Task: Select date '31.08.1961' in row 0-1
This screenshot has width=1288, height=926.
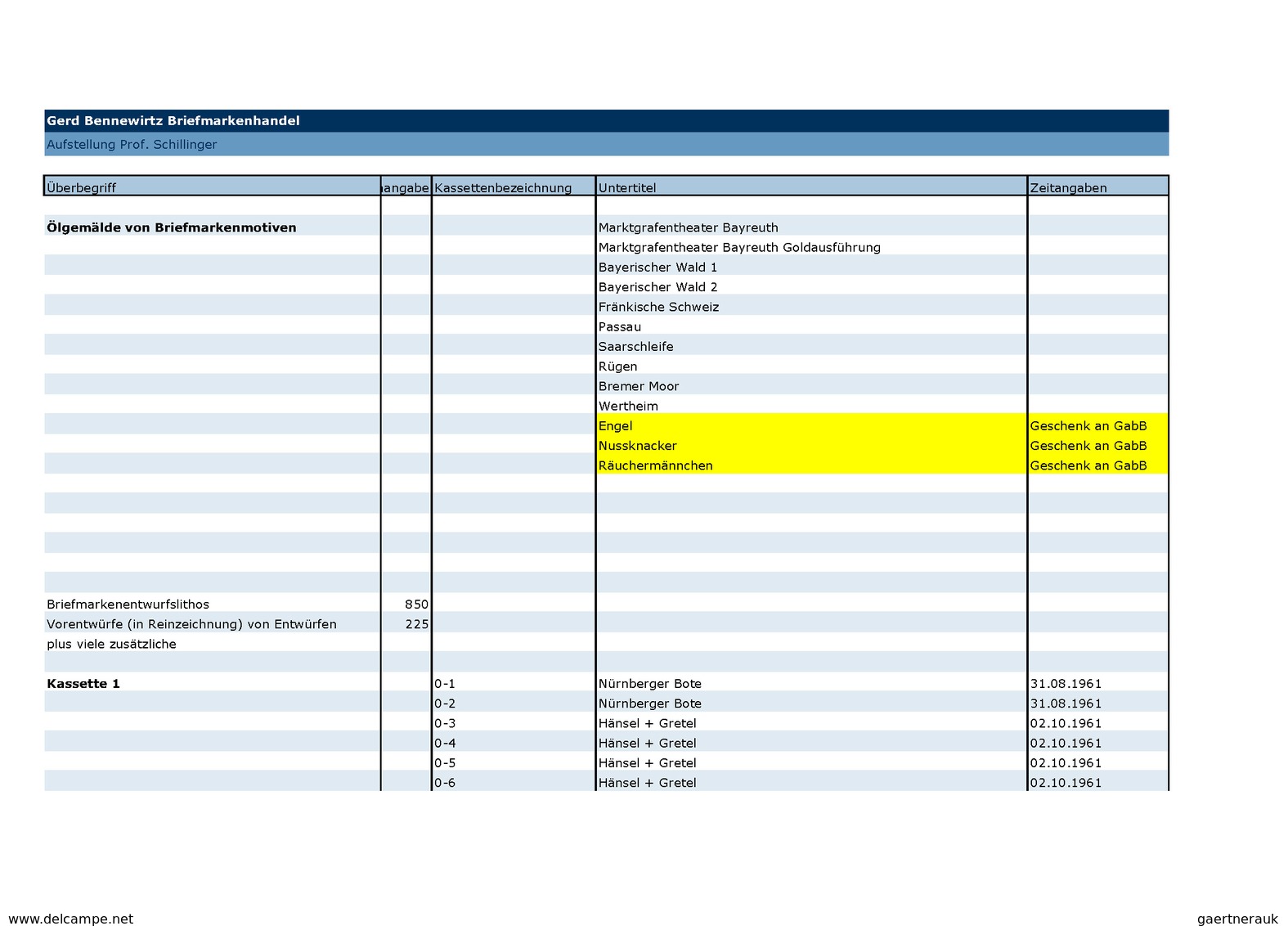Action: (x=1066, y=684)
